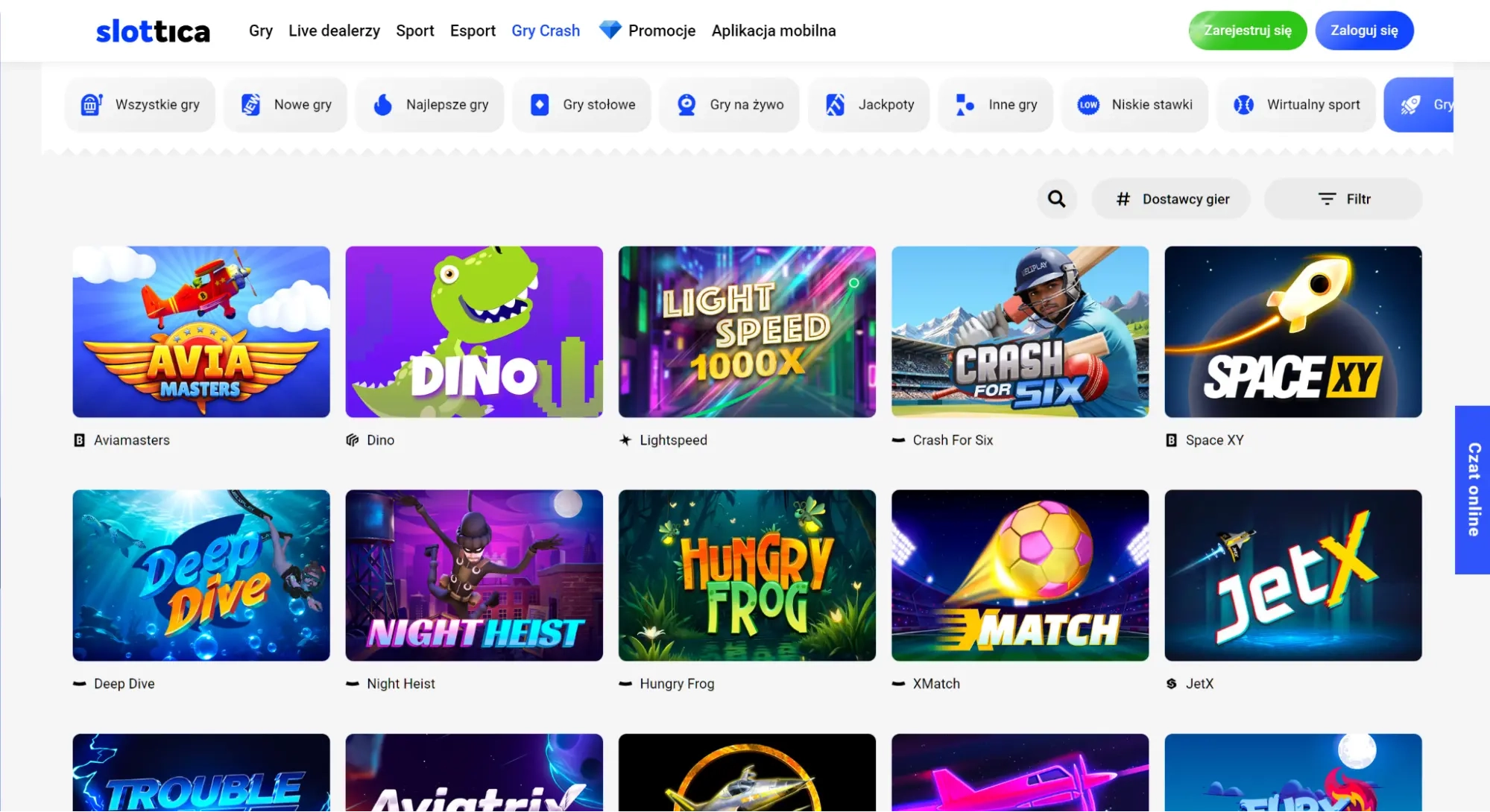The height and width of the screenshot is (812, 1490).
Task: Click the provider icon beside XMatch
Action: 898,684
